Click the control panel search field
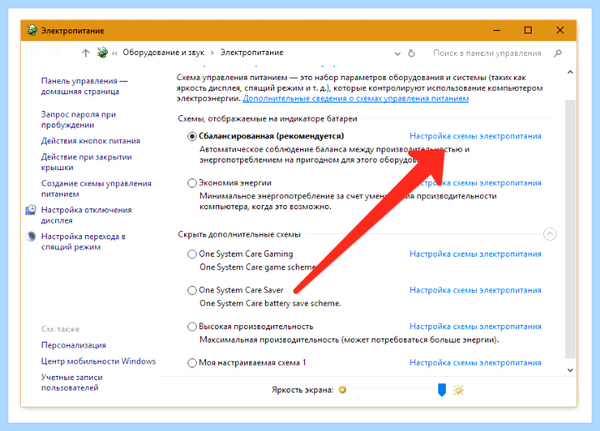Viewport: 600px width, 431px height. [487, 53]
